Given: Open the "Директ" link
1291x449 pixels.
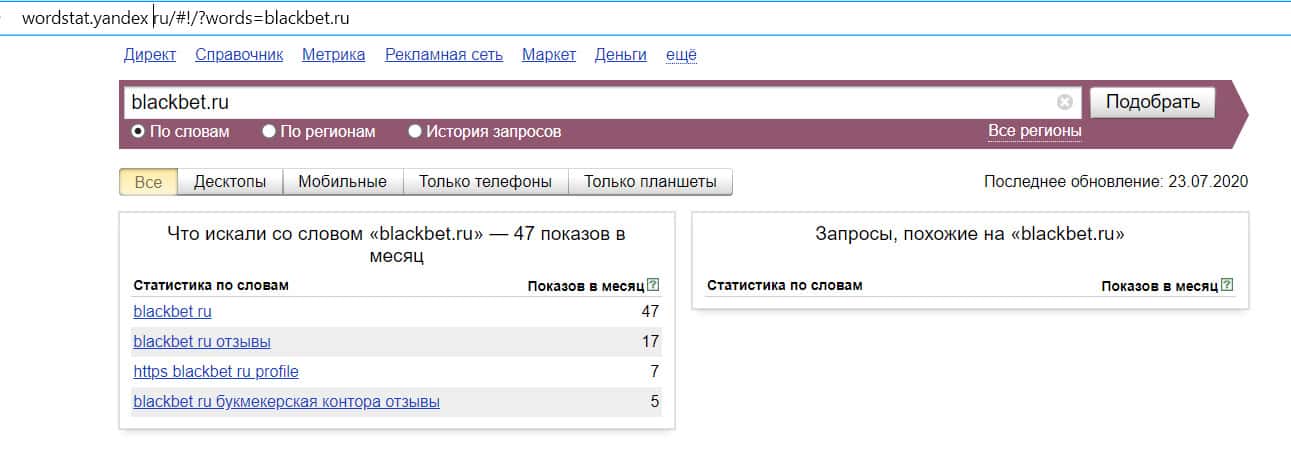Looking at the screenshot, I should [x=150, y=55].
